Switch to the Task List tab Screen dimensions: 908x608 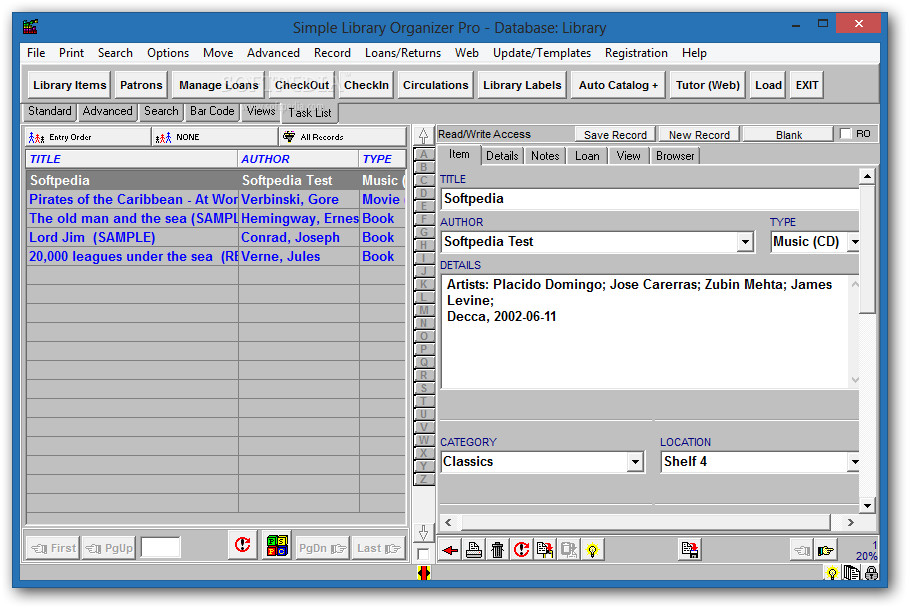coord(310,112)
